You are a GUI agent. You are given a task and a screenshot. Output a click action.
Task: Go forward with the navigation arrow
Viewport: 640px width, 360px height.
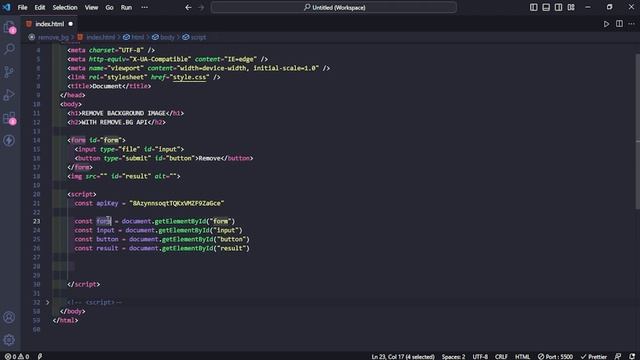(x=201, y=7)
